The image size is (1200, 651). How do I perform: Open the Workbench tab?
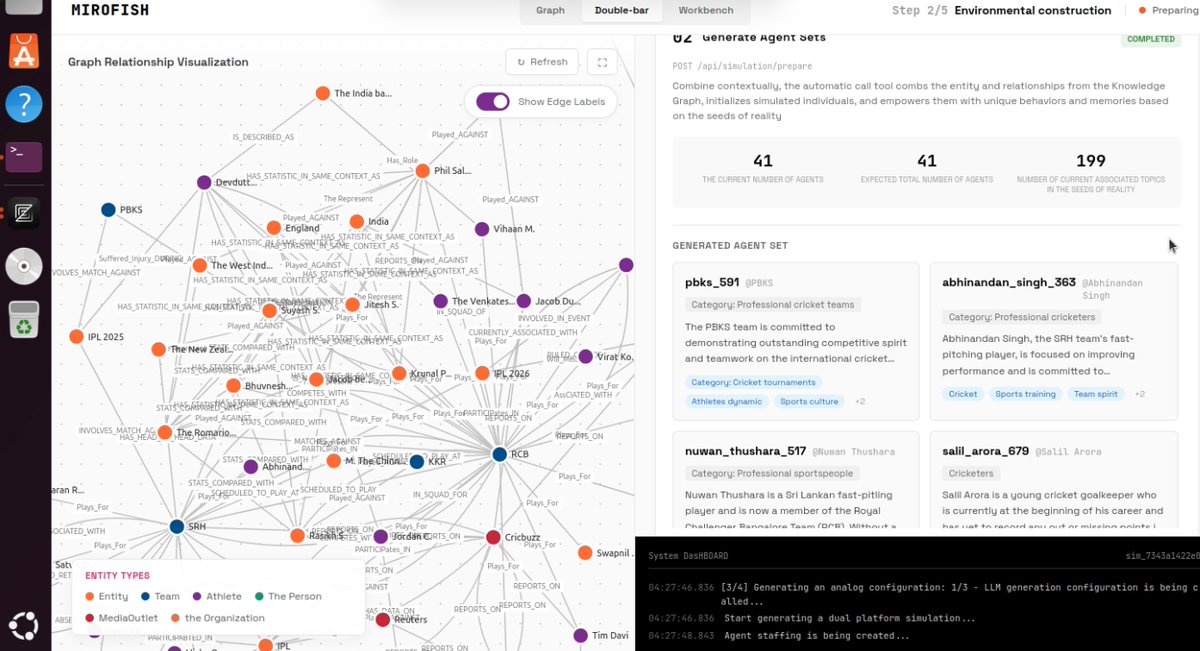tap(706, 10)
